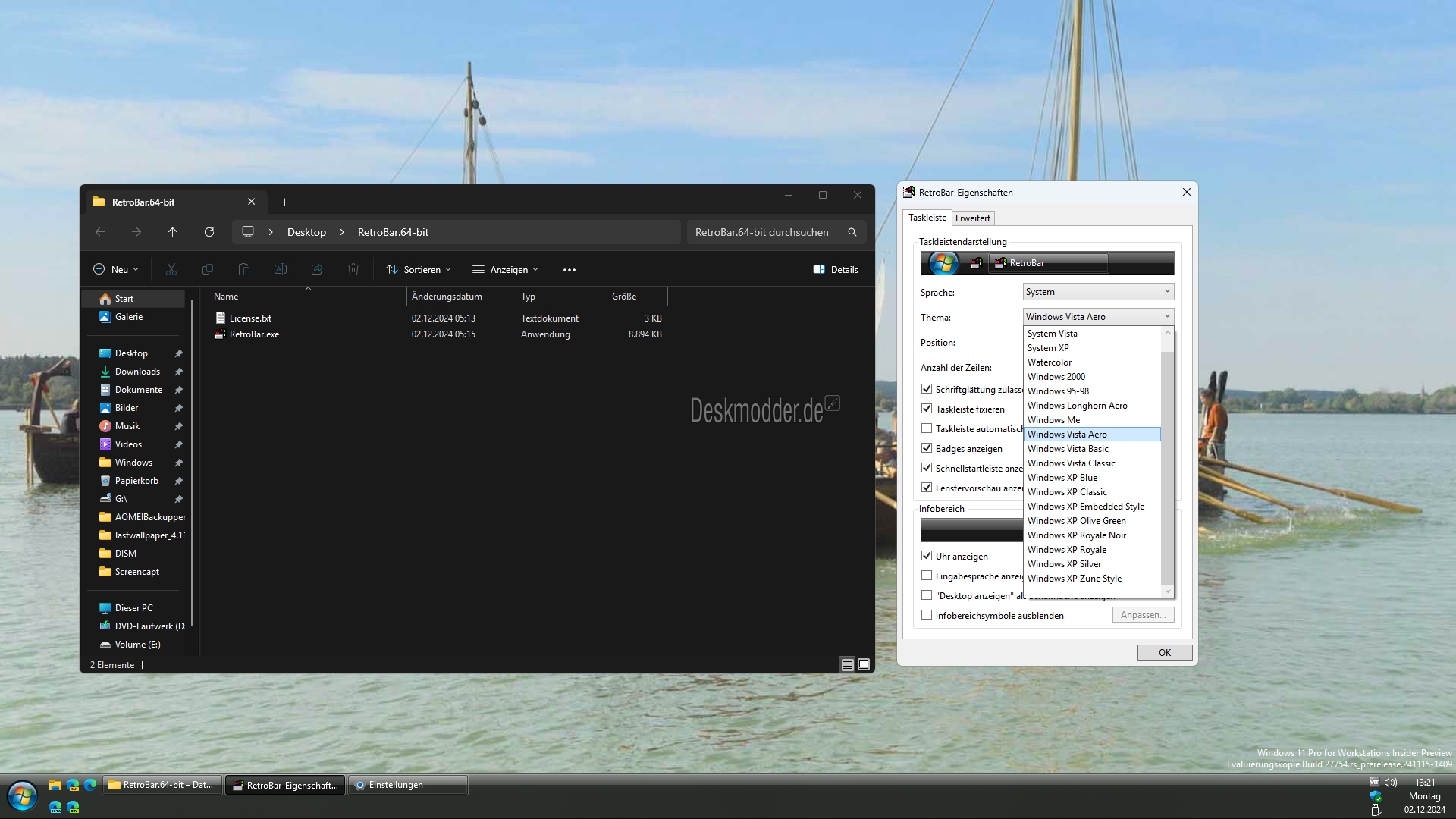1456x819 pixels.
Task: Select RetroBar.exe file
Action: [x=254, y=334]
